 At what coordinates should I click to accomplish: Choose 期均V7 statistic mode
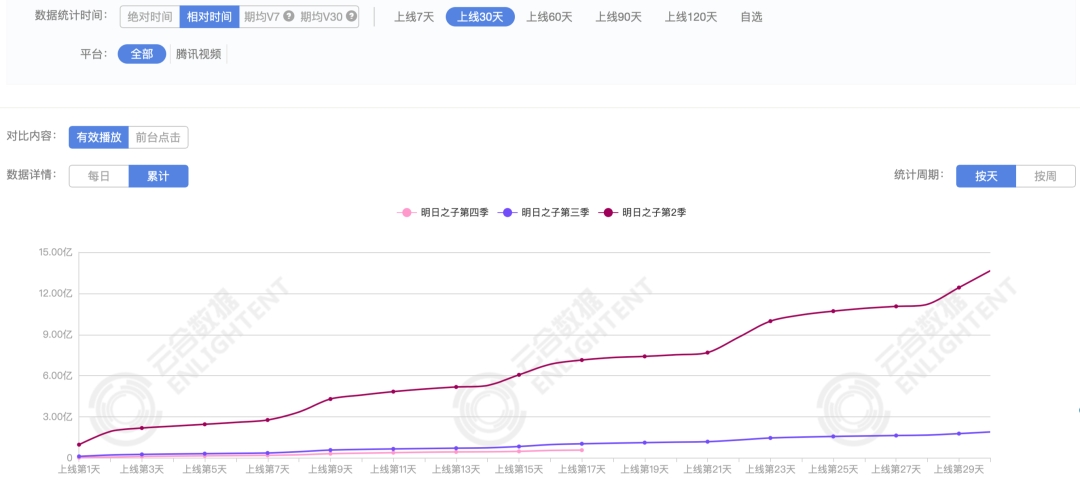click(x=262, y=17)
